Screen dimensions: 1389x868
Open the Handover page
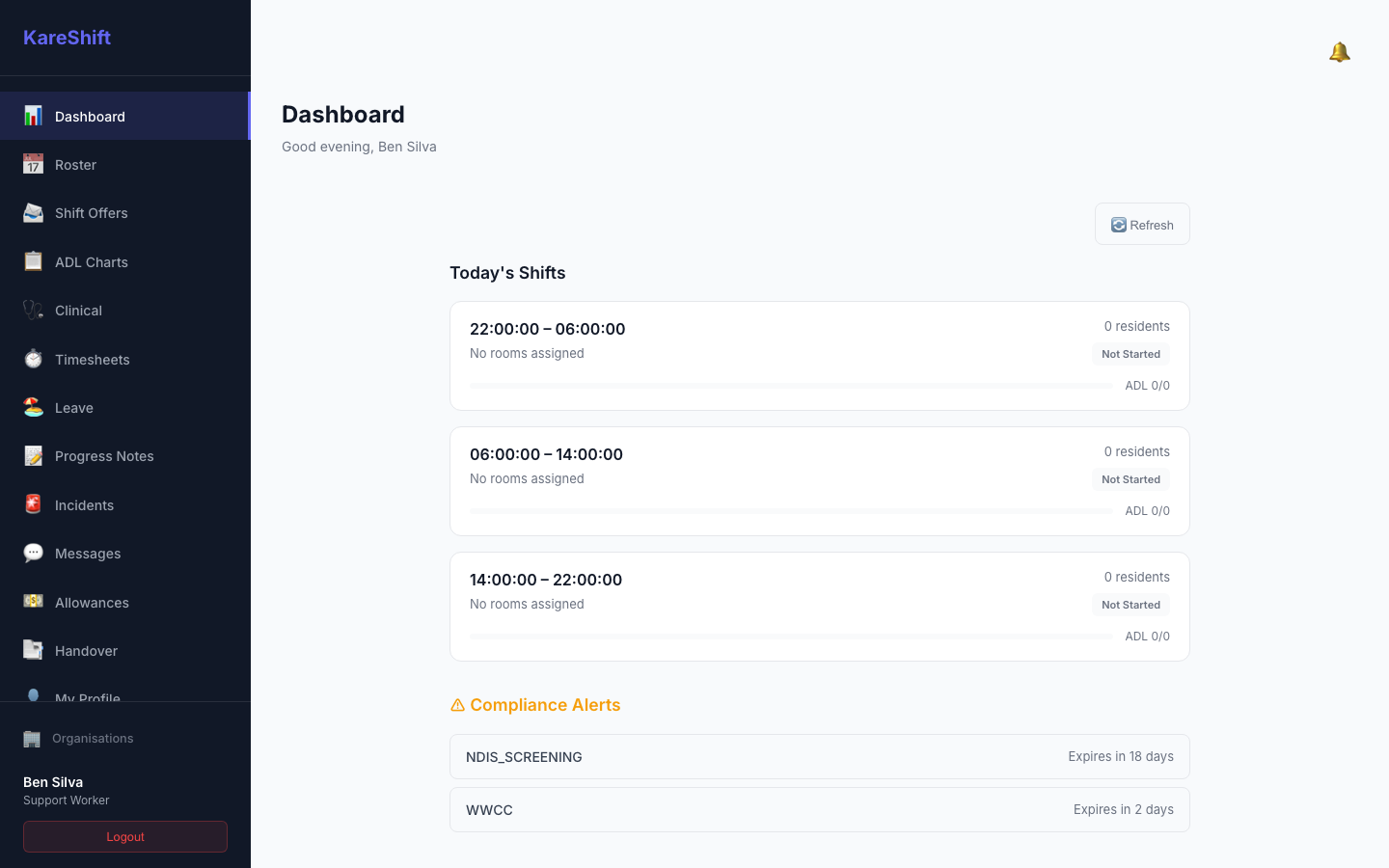point(125,650)
